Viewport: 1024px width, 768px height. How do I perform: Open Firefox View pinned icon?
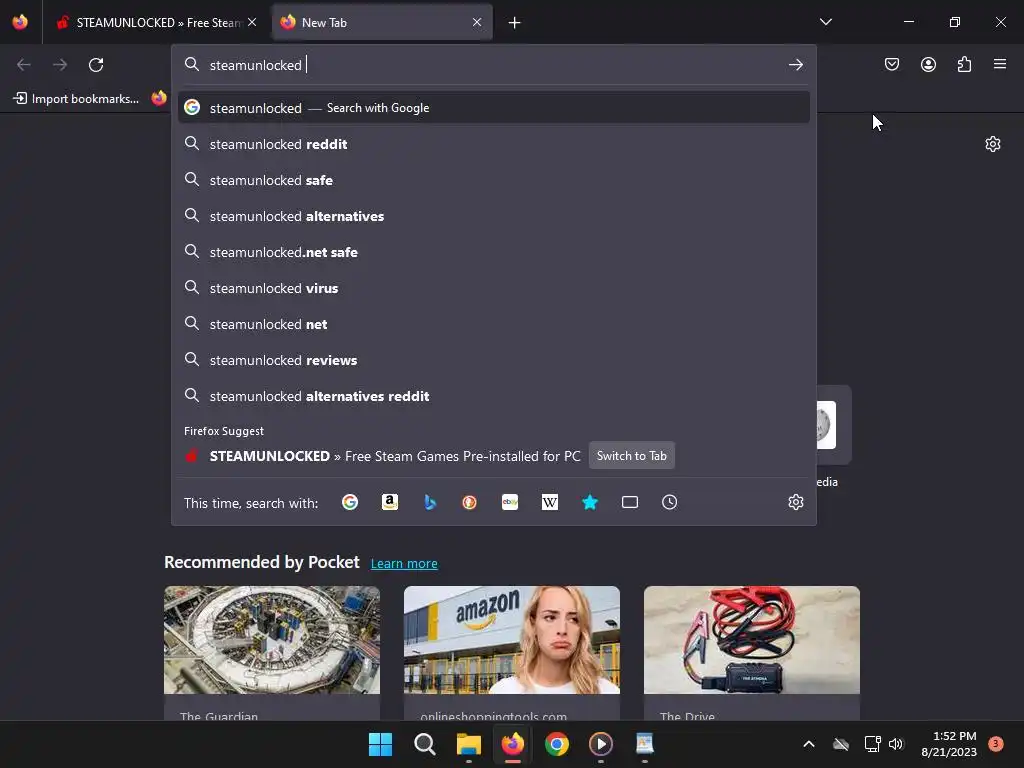coord(20,22)
